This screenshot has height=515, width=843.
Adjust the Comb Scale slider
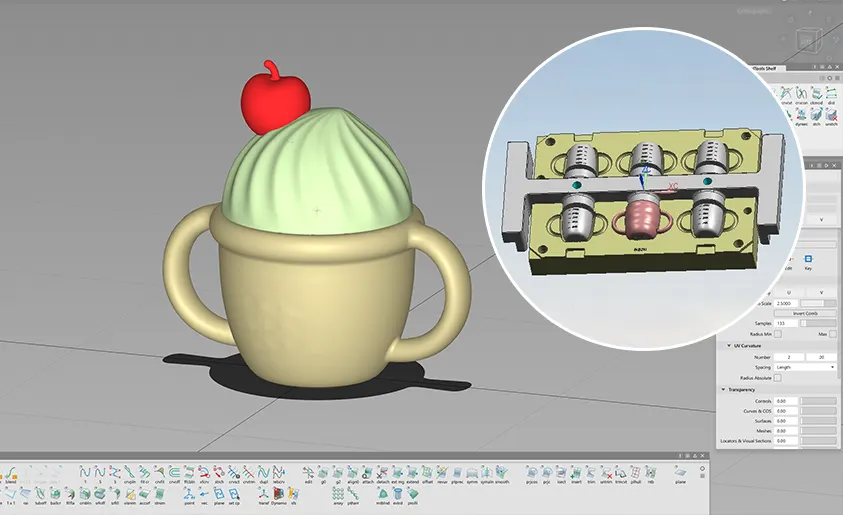(x=818, y=304)
